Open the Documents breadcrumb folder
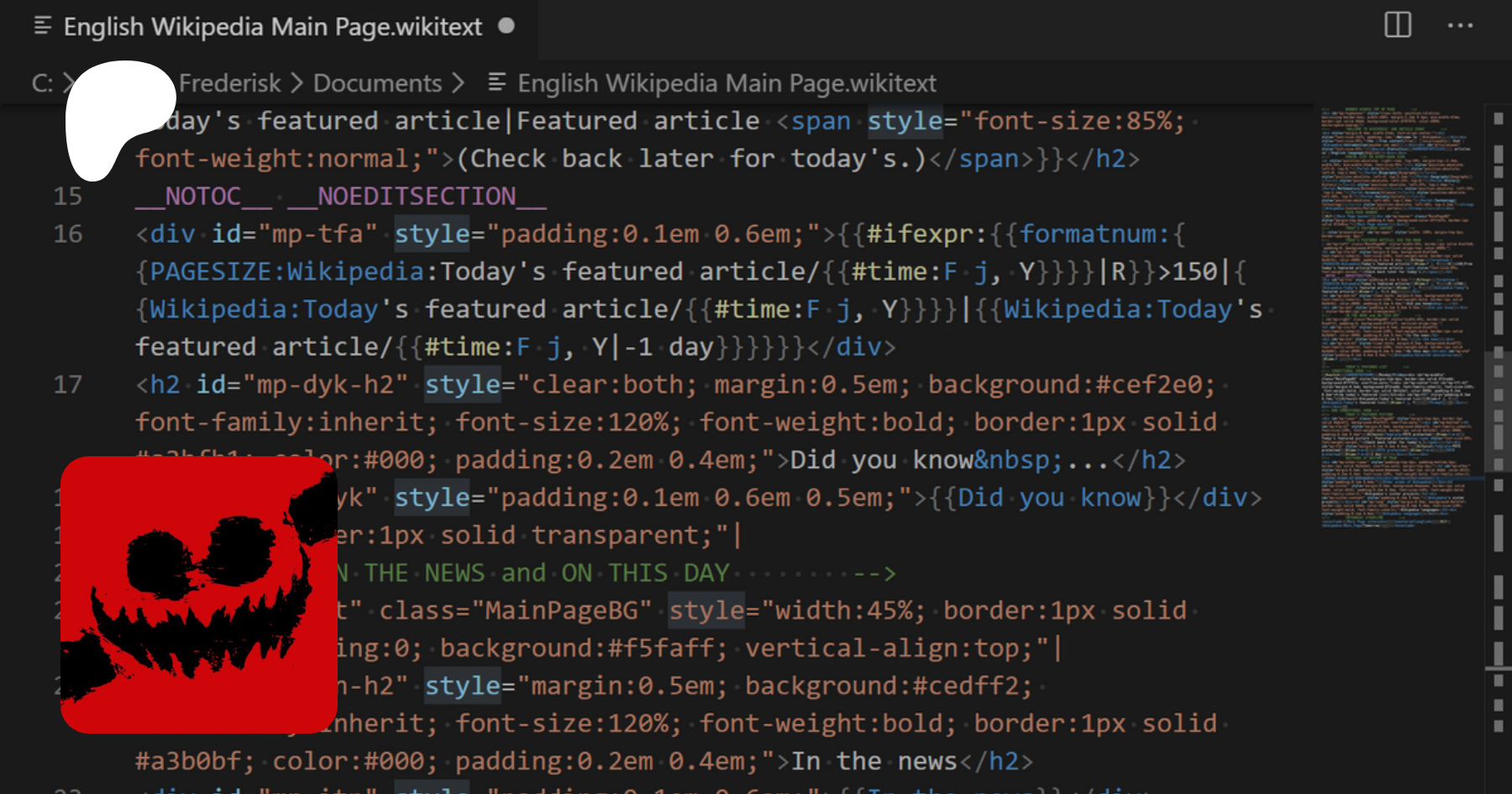The height and width of the screenshot is (794, 1512). (x=377, y=83)
